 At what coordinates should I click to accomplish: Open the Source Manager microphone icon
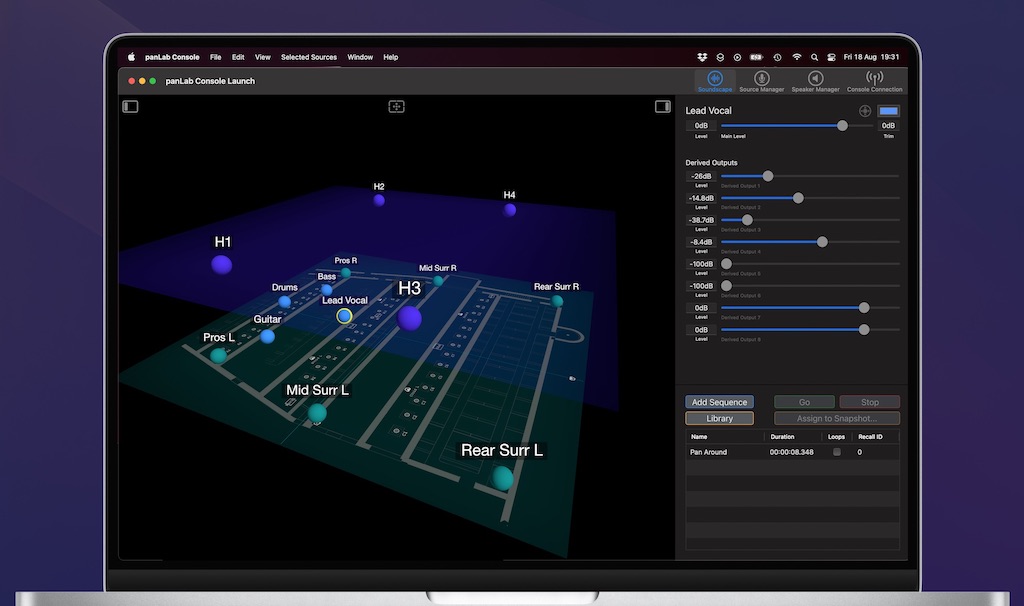(x=761, y=79)
